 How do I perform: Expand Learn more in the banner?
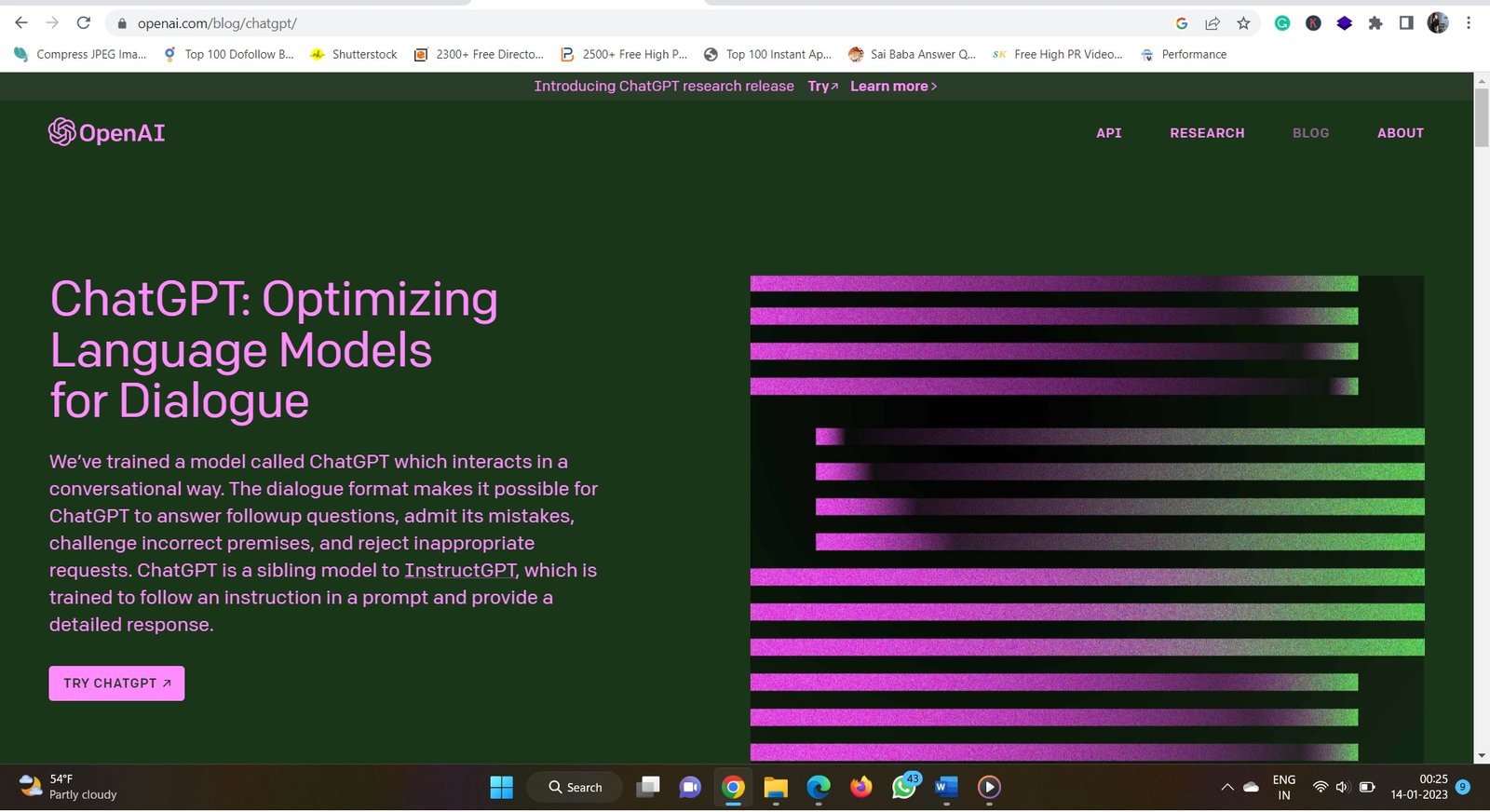pyautogui.click(x=893, y=87)
